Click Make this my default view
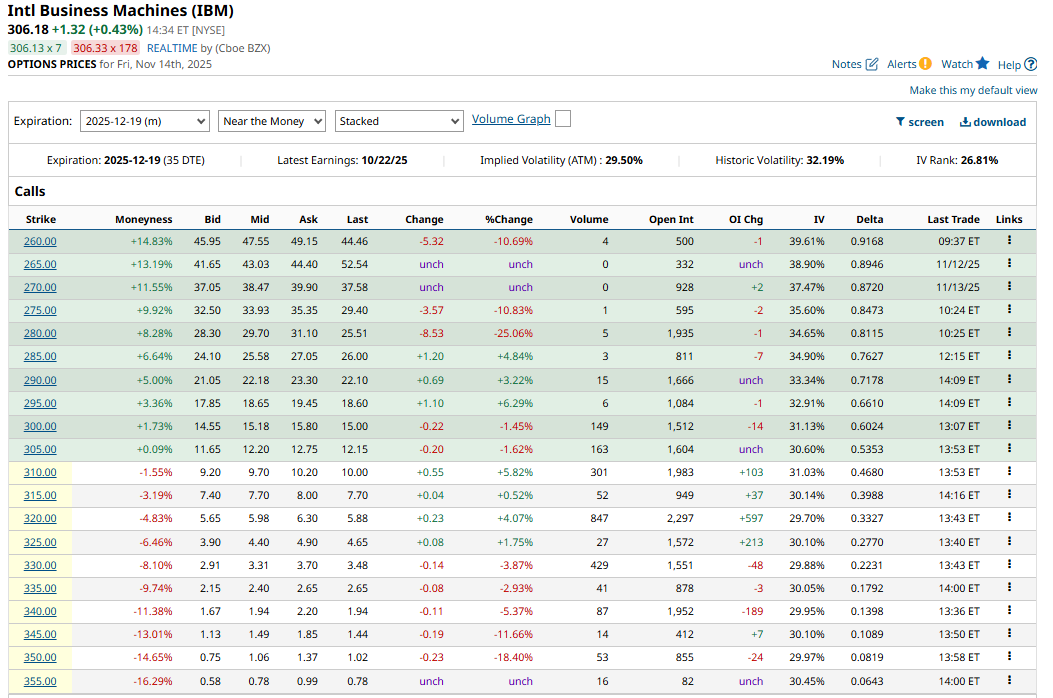Screen dimensions: 1053x698 [973, 90]
